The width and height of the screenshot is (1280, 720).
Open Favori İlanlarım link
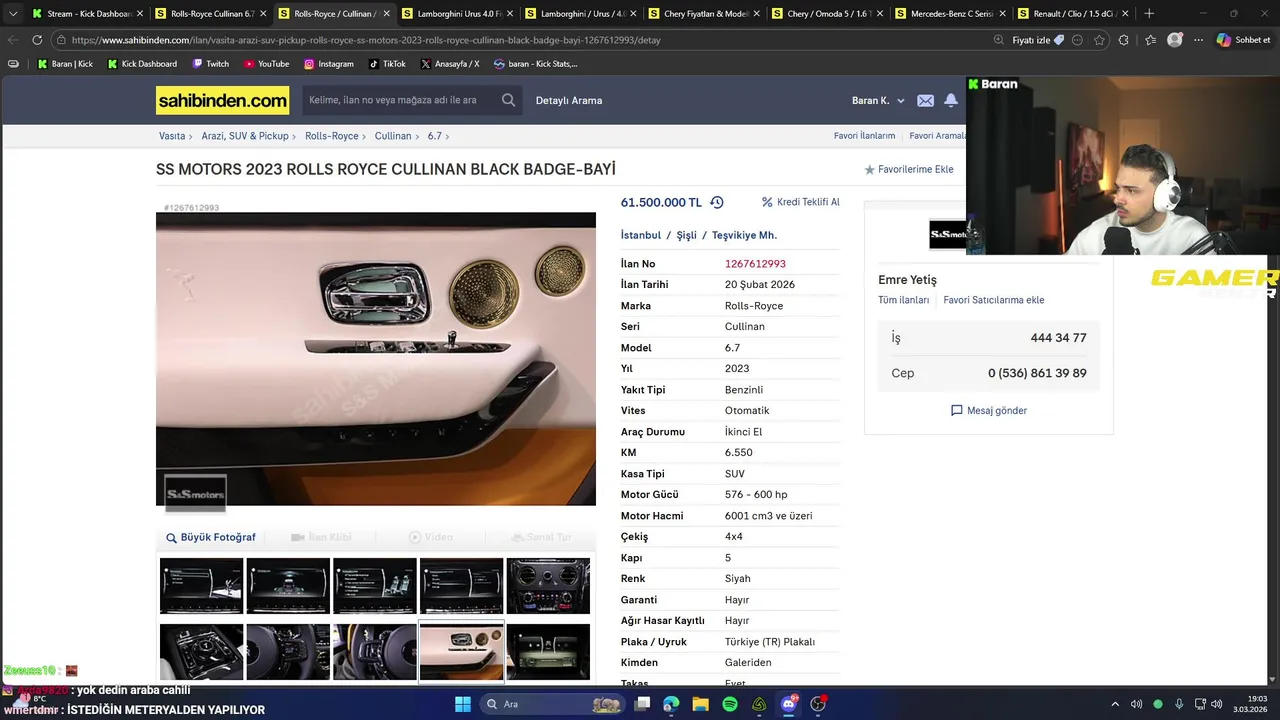(864, 136)
